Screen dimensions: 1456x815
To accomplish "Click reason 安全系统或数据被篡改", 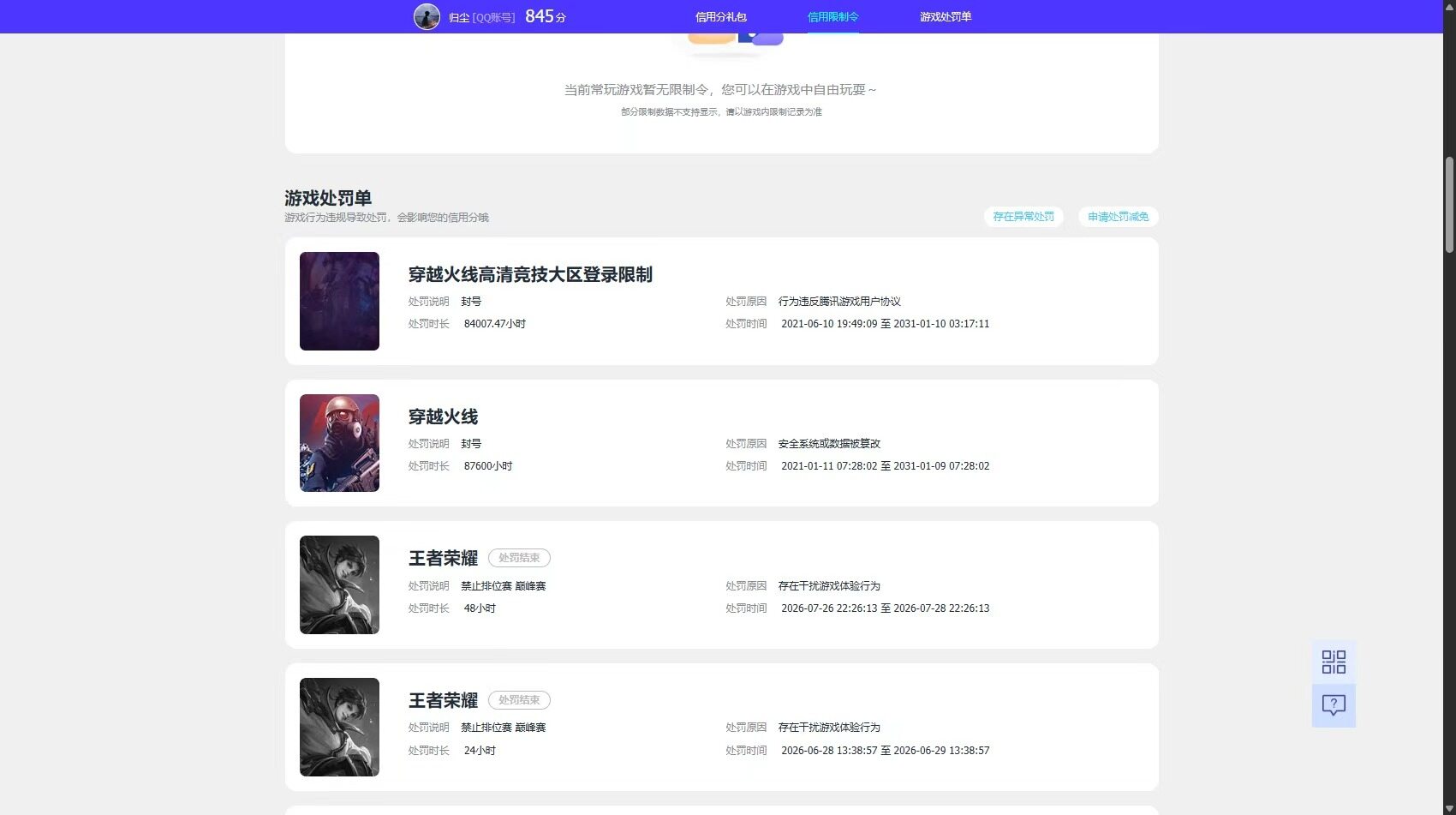I will tap(829, 444).
